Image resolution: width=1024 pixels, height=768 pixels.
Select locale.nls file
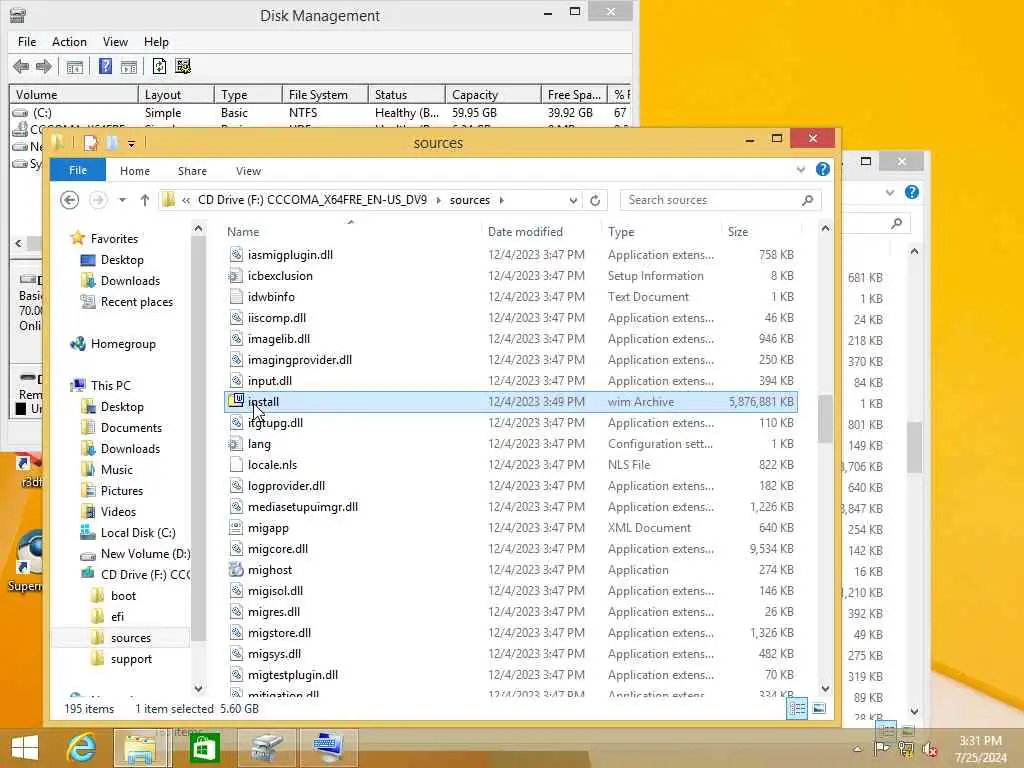pyautogui.click(x=511, y=465)
